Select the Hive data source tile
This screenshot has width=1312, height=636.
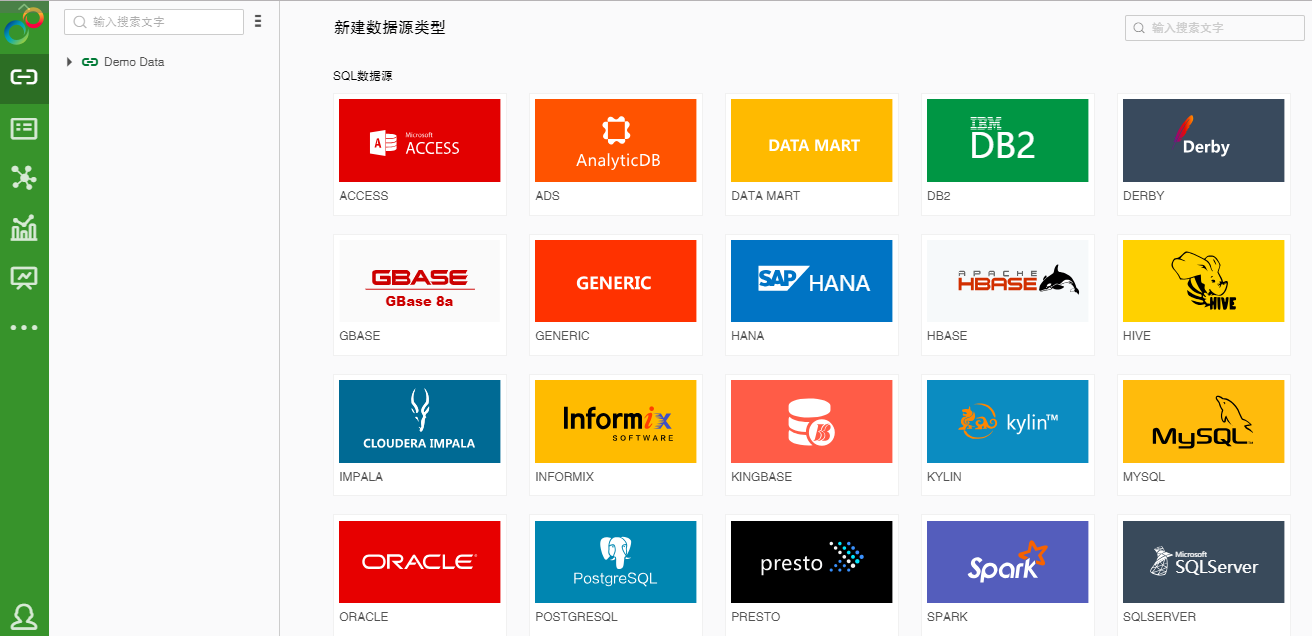1203,281
